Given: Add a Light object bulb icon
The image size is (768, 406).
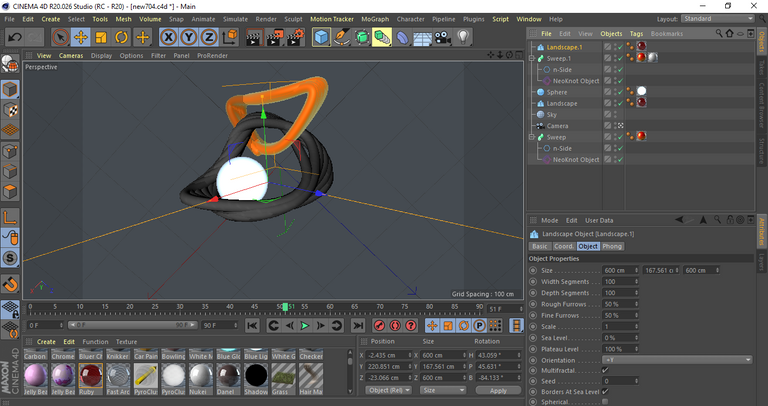Looking at the screenshot, I should tap(463, 37).
